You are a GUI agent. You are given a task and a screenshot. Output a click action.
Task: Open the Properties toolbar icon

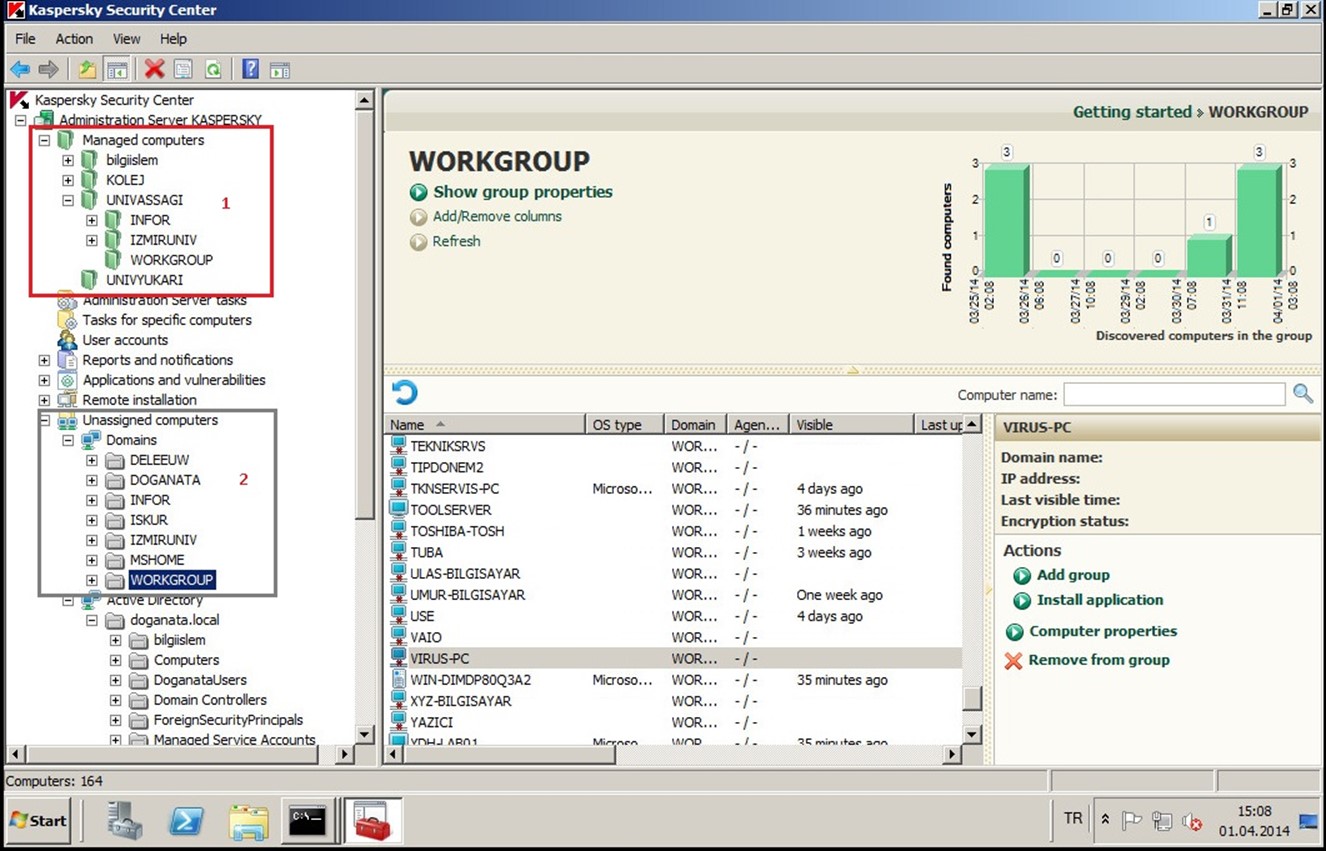coord(183,69)
